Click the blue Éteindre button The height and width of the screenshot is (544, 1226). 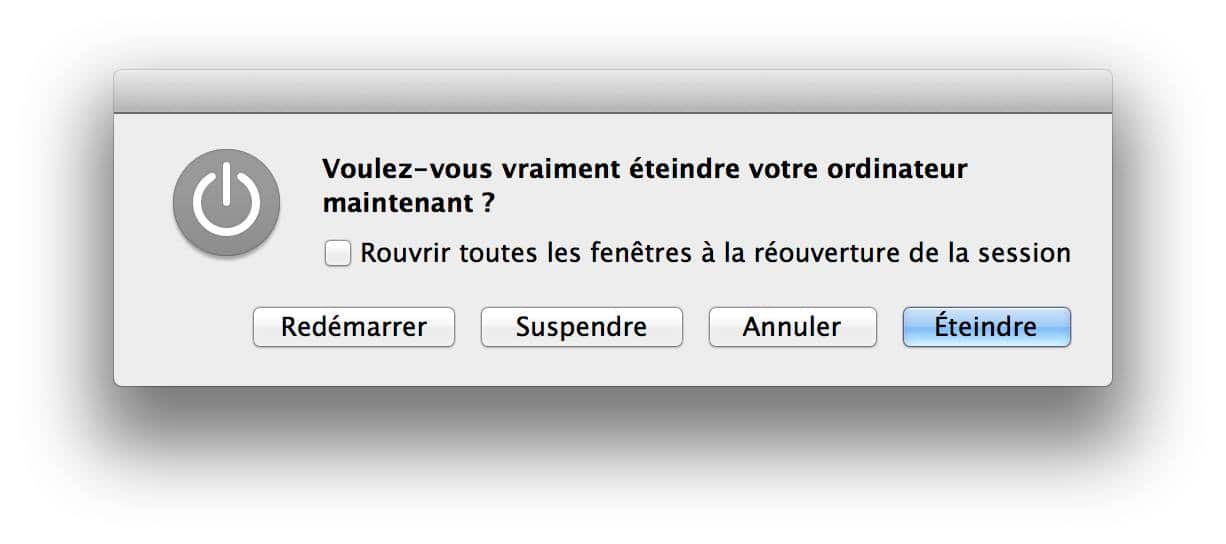pos(986,327)
